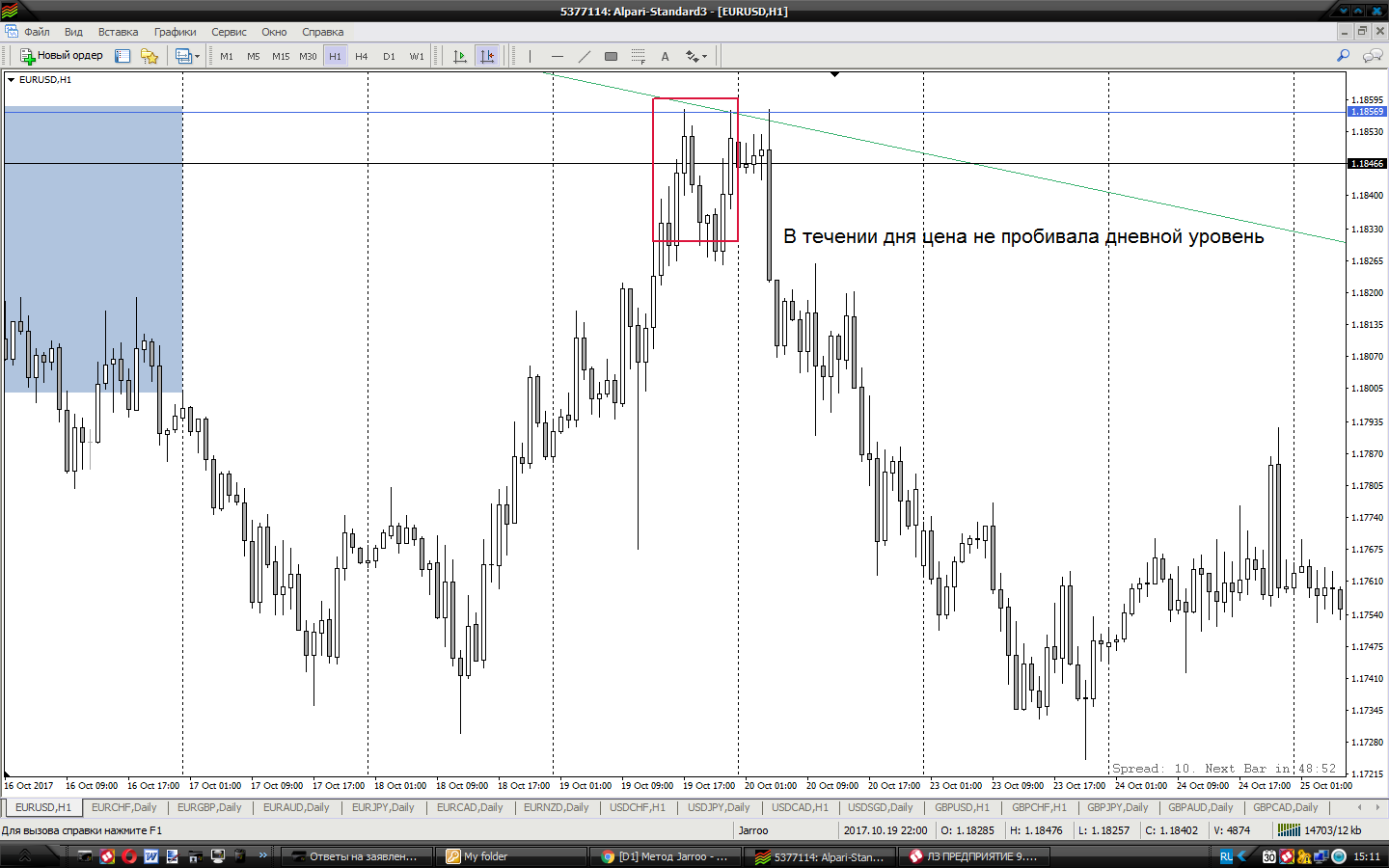1389x868 pixels.
Task: Click the application icon in menu bar
Action: tap(11, 32)
